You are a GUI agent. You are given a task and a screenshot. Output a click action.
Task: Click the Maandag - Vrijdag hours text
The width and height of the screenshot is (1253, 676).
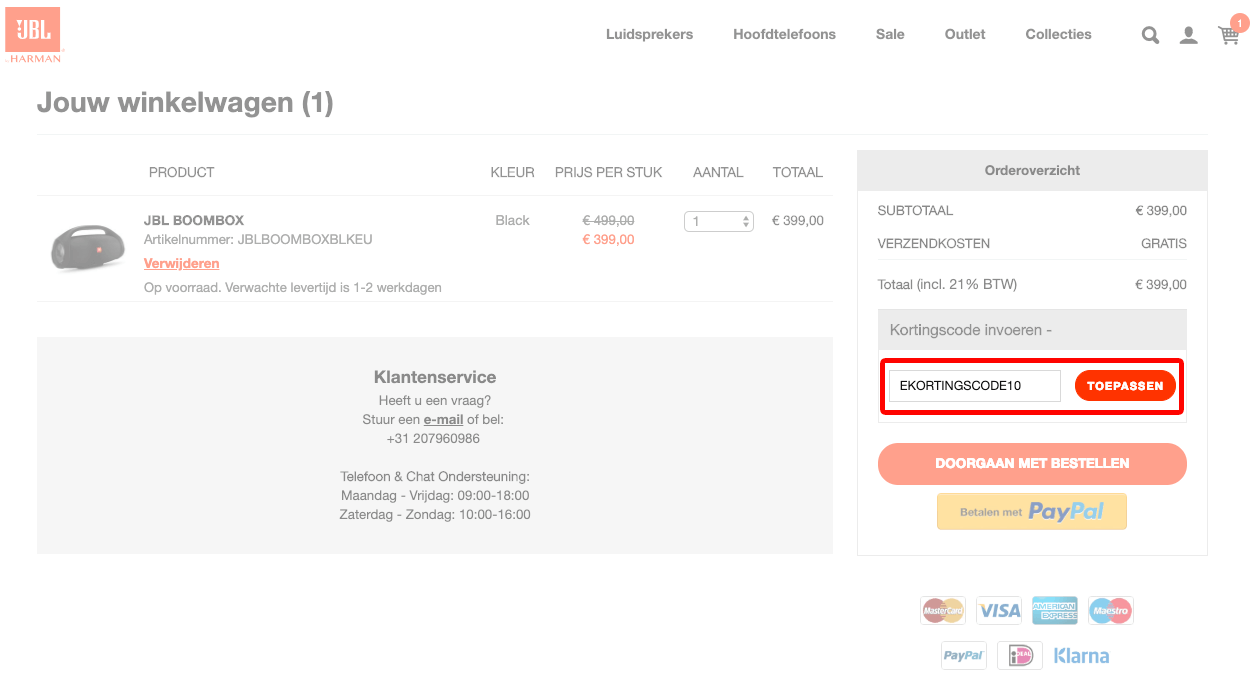(x=435, y=496)
